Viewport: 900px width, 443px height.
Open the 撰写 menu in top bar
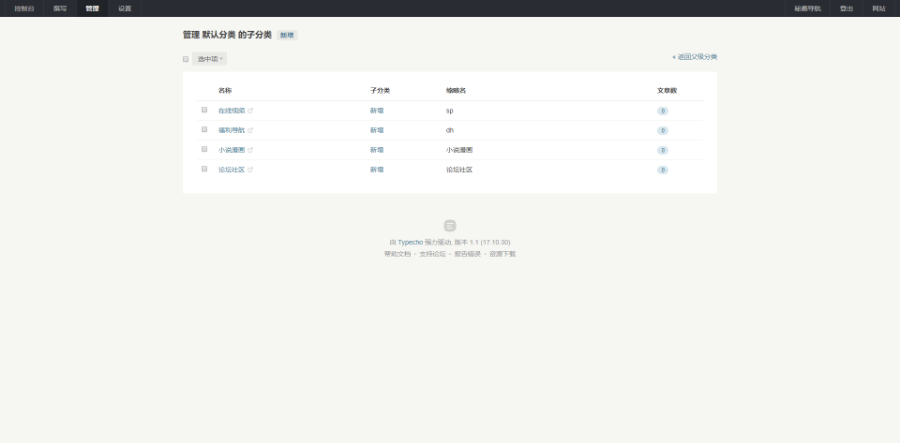tap(60, 8)
